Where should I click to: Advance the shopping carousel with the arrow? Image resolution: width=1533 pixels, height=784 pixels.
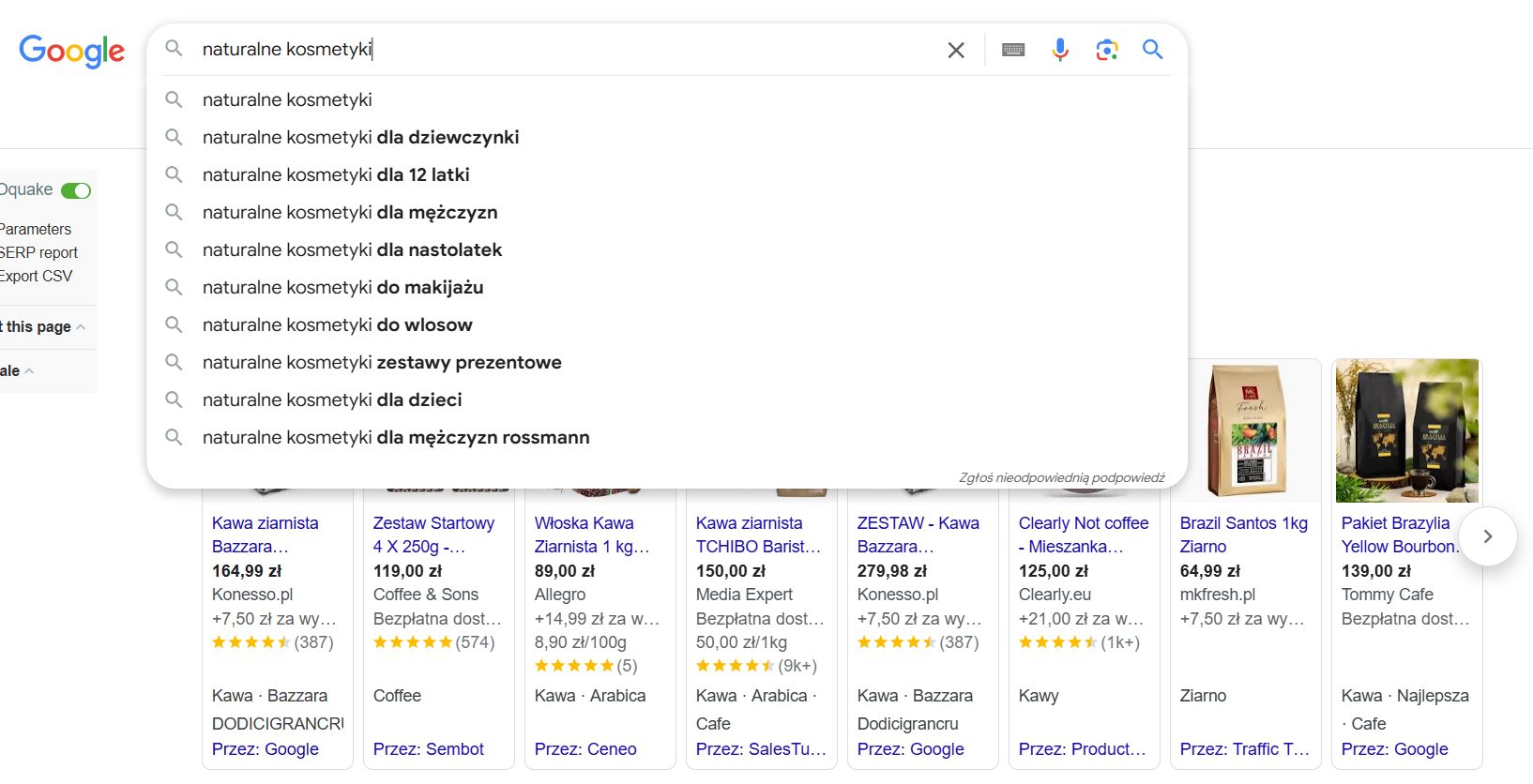1487,536
